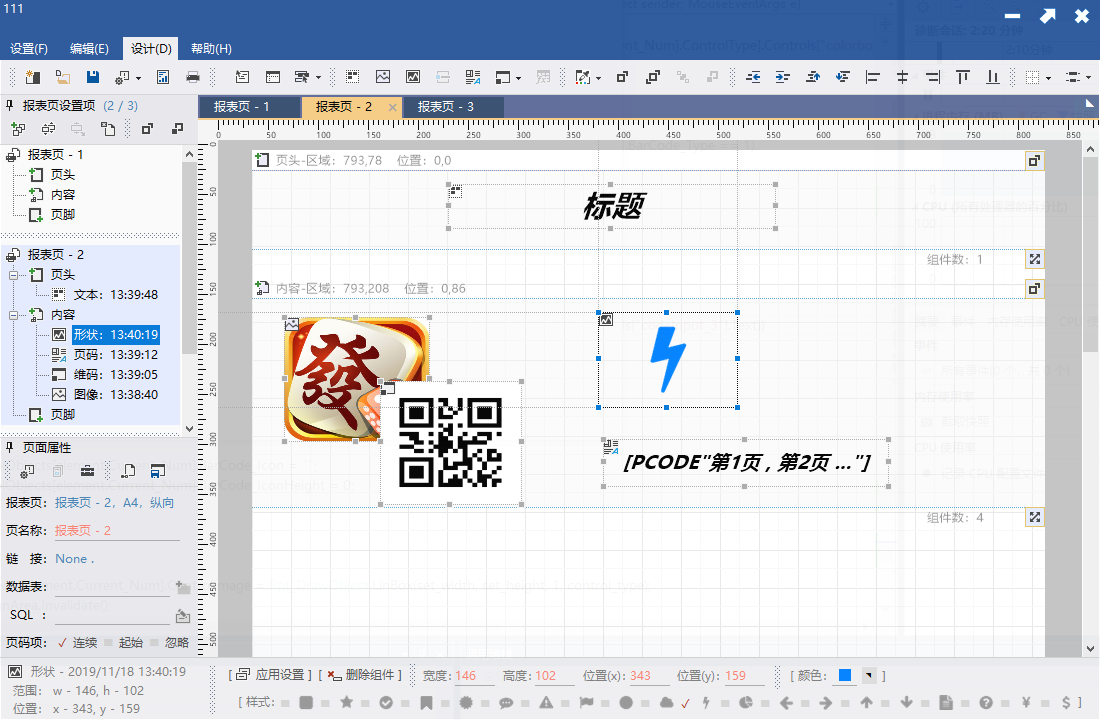Open the grid options dropdown arrow
Viewport: 1100px width, 720px height.
coord(1048,78)
